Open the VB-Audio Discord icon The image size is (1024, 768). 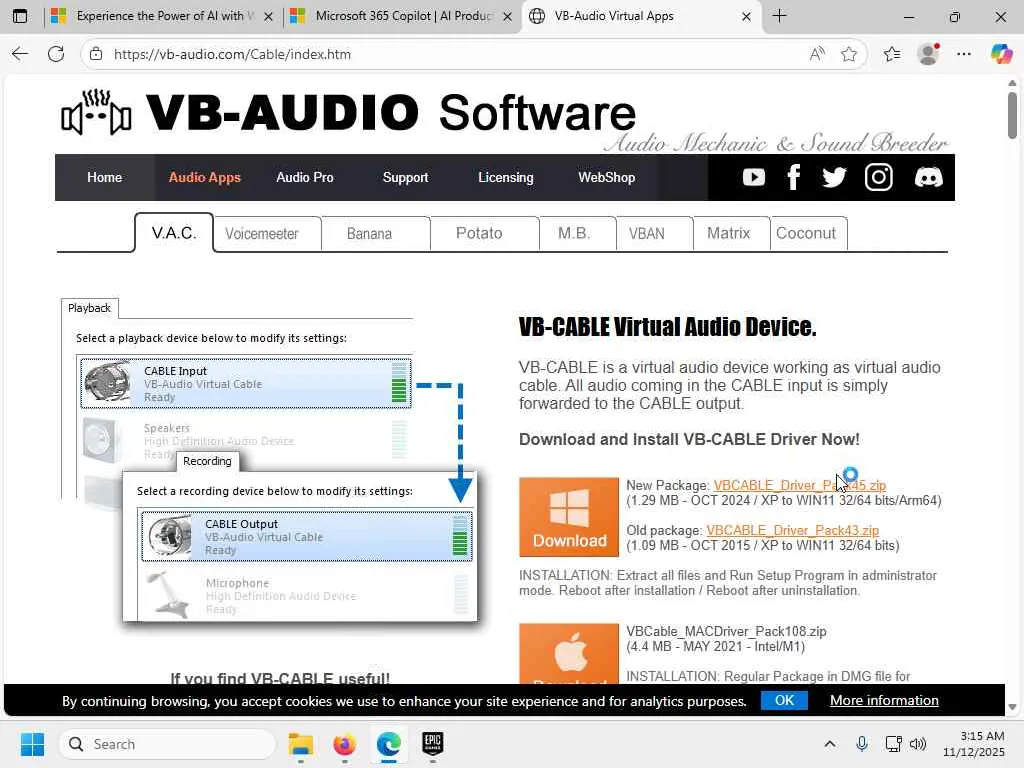click(x=928, y=177)
